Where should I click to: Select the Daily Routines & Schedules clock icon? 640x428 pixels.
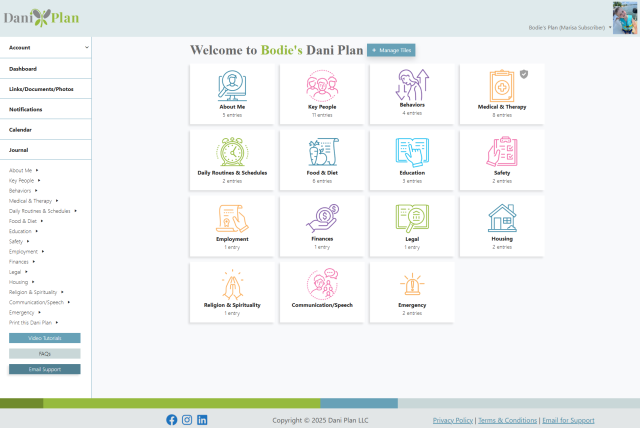pyautogui.click(x=233, y=152)
